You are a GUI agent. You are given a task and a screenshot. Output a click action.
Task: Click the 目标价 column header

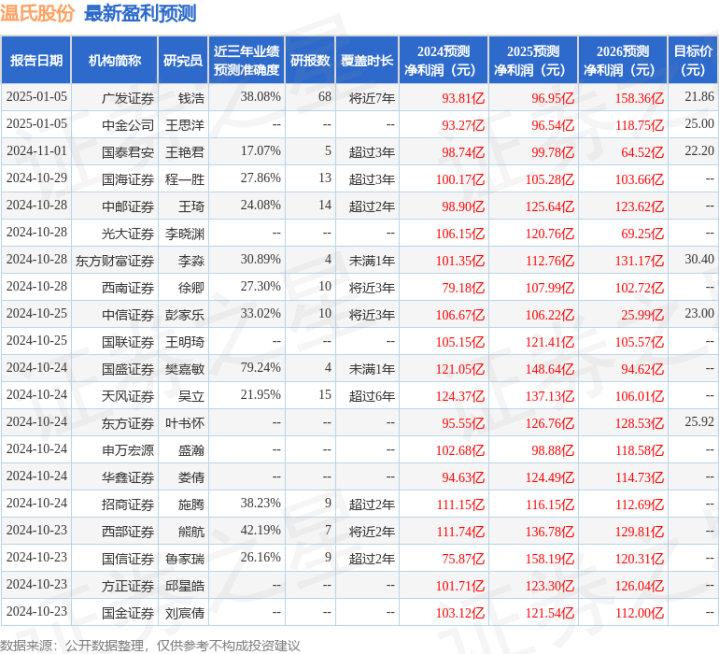point(693,60)
